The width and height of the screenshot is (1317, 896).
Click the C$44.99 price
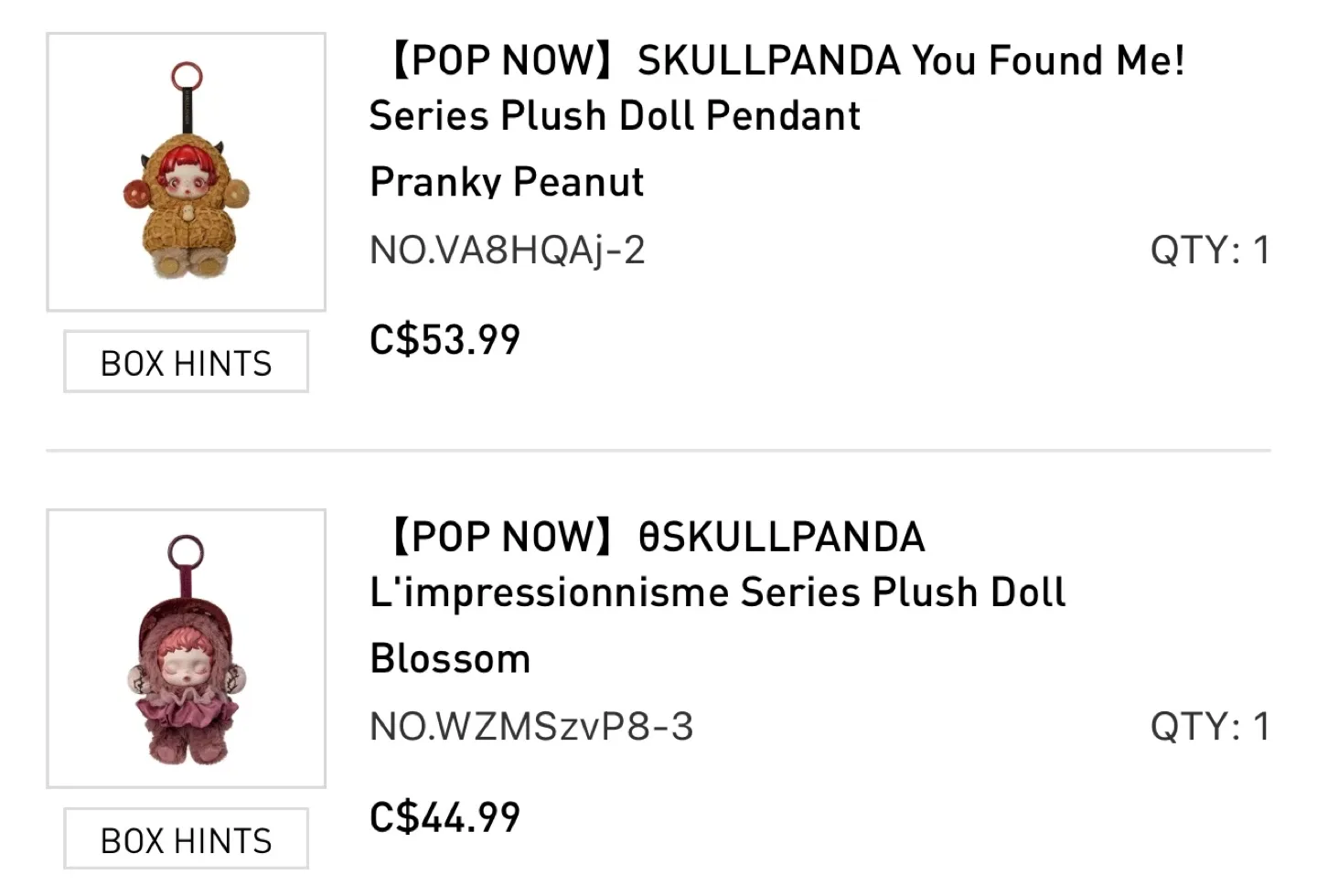point(444,816)
